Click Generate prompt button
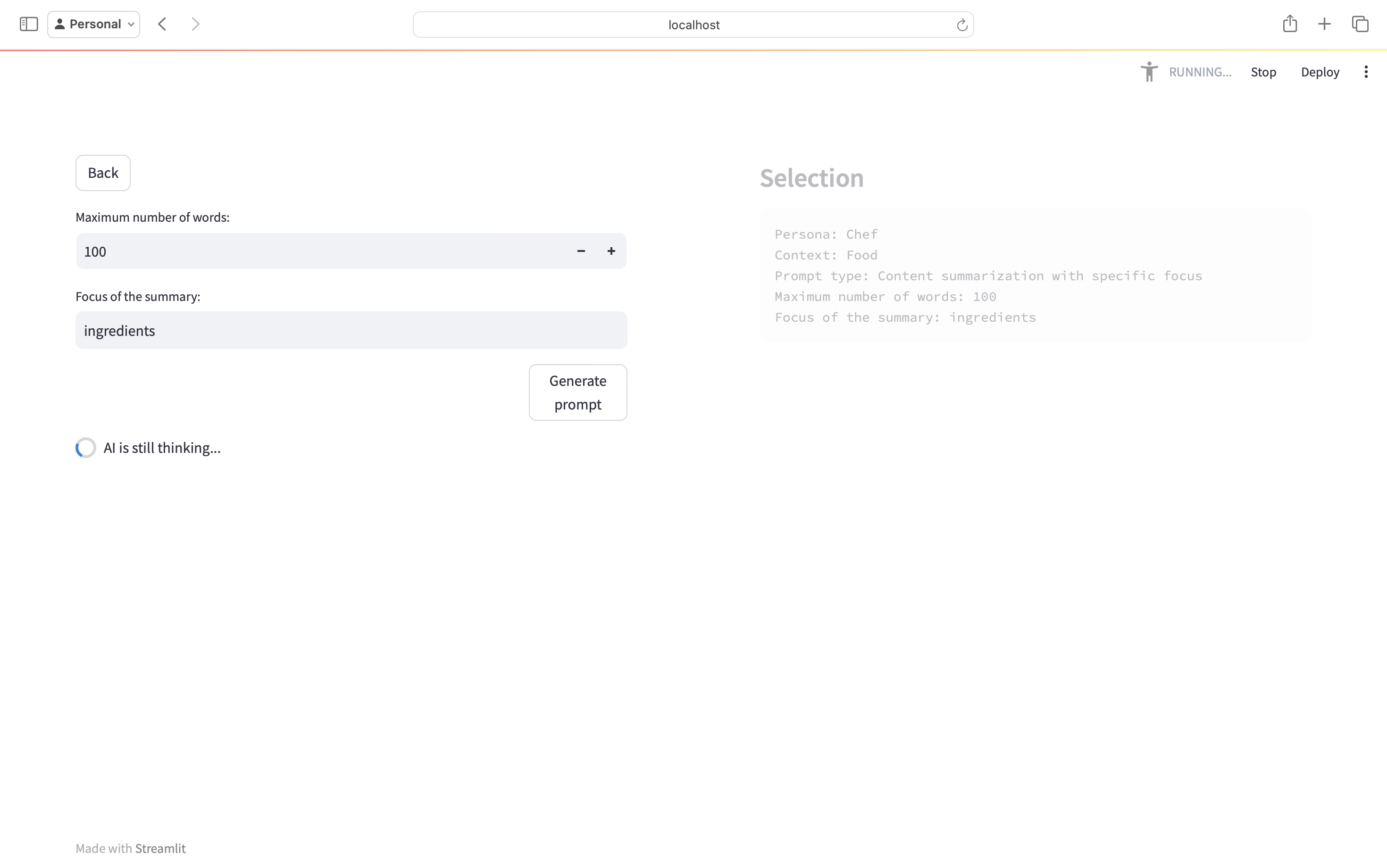The height and width of the screenshot is (868, 1387). 577,392
